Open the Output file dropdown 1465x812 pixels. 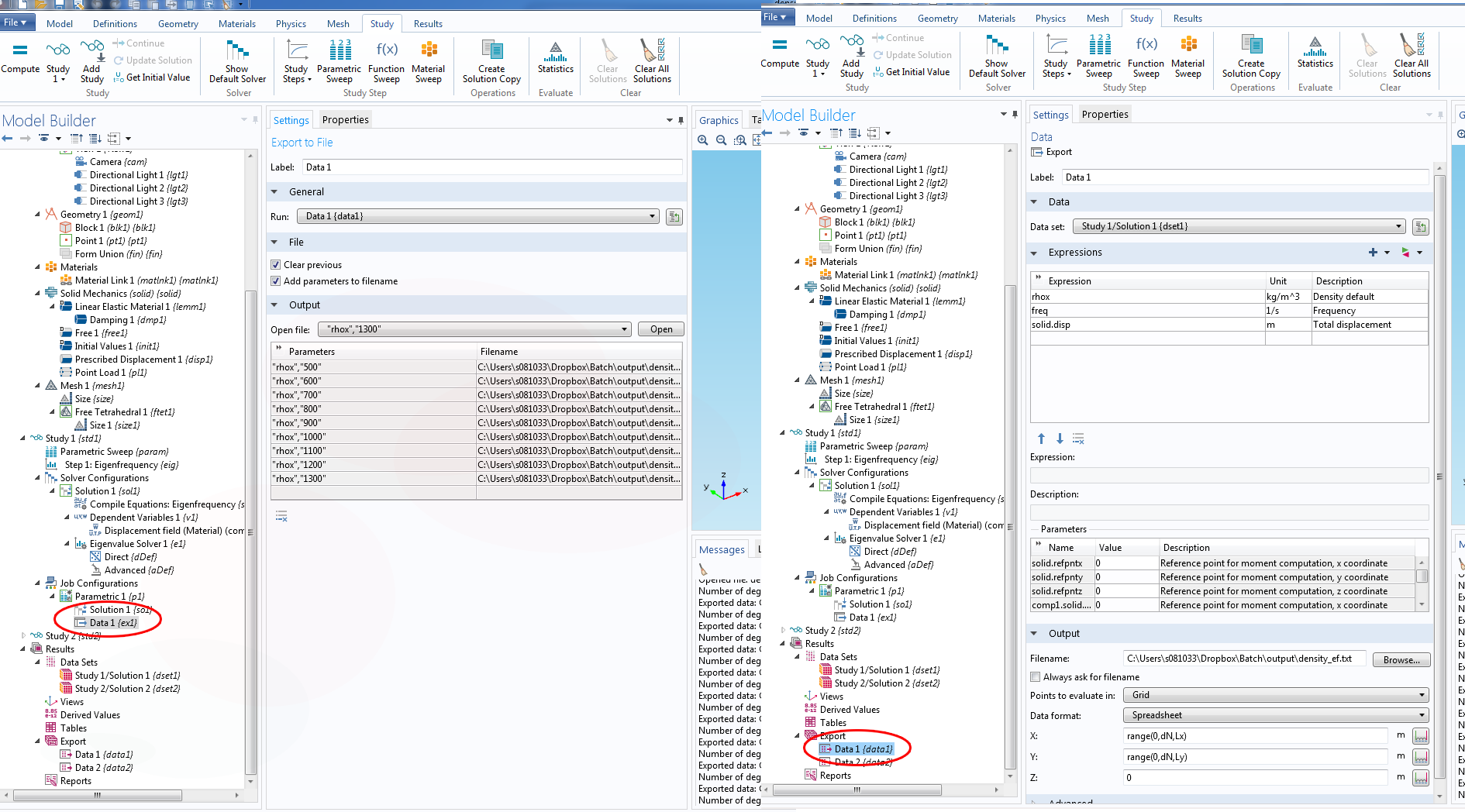[x=624, y=329]
